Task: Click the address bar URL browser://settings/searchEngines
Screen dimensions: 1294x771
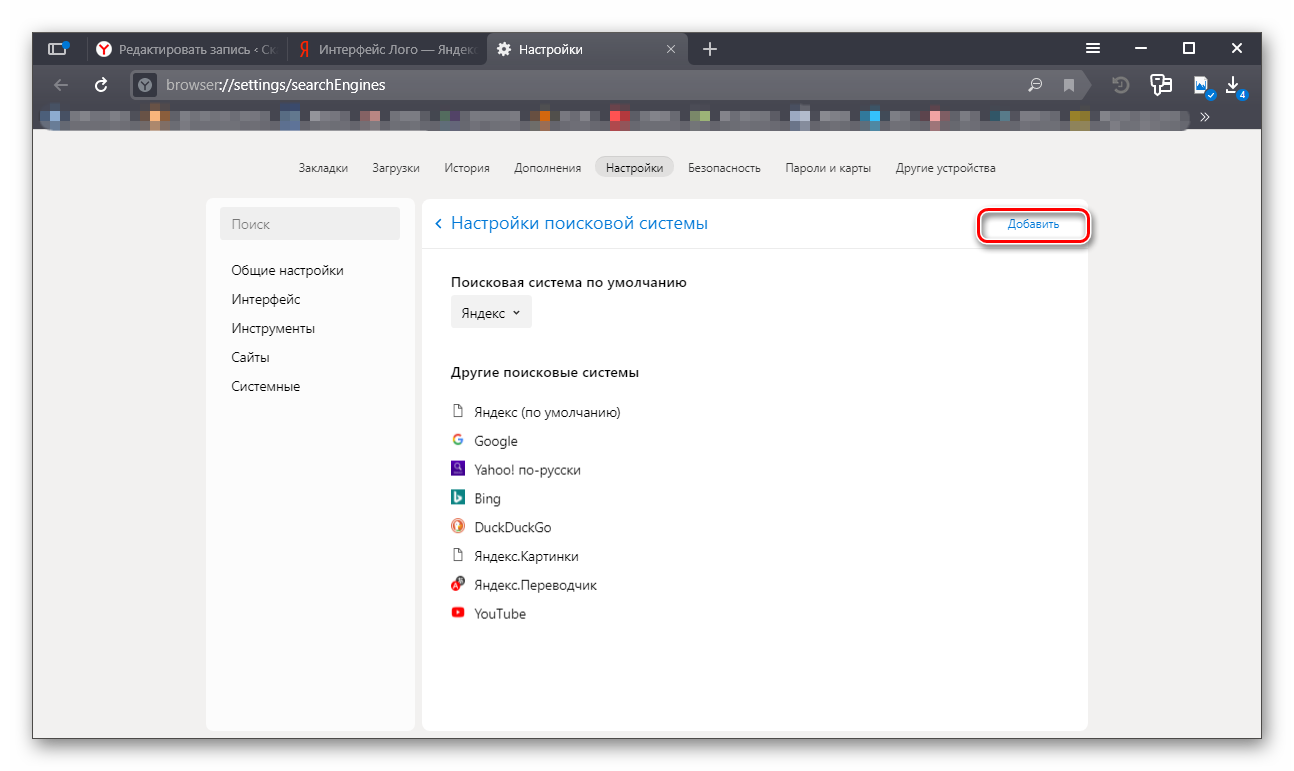Action: pyautogui.click(x=274, y=85)
